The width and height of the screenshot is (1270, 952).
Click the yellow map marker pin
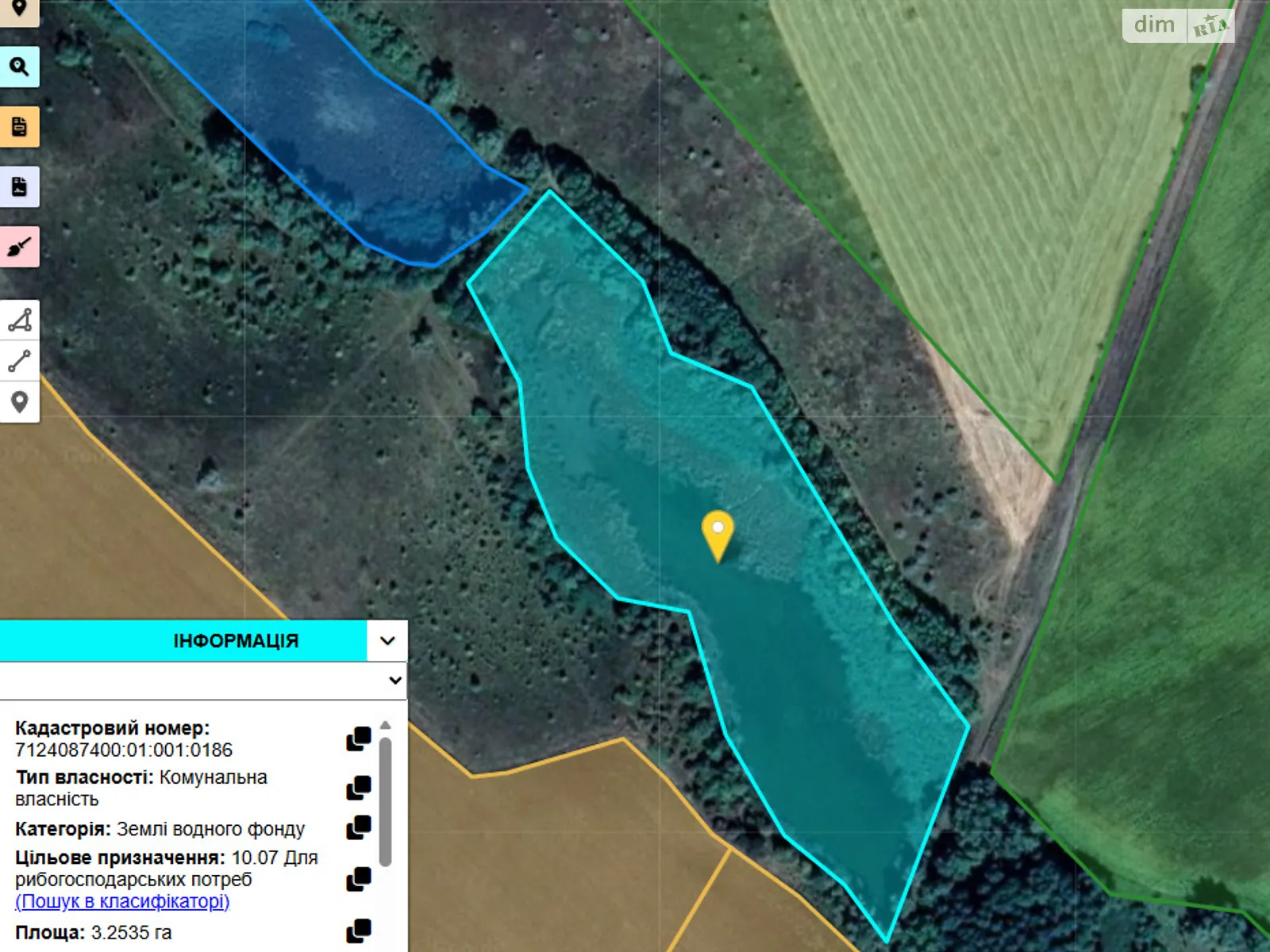point(718,533)
